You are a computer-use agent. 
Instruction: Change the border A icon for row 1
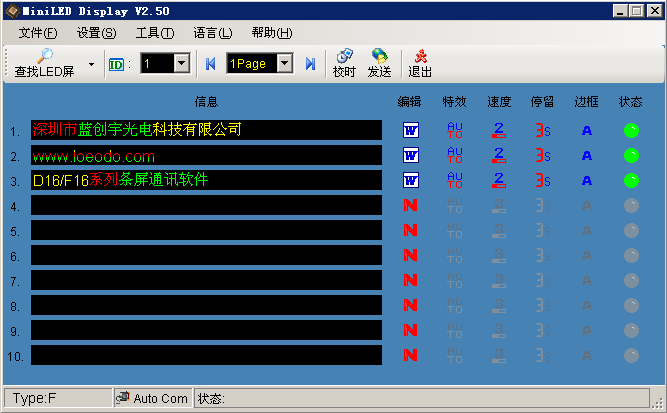[x=587, y=131]
